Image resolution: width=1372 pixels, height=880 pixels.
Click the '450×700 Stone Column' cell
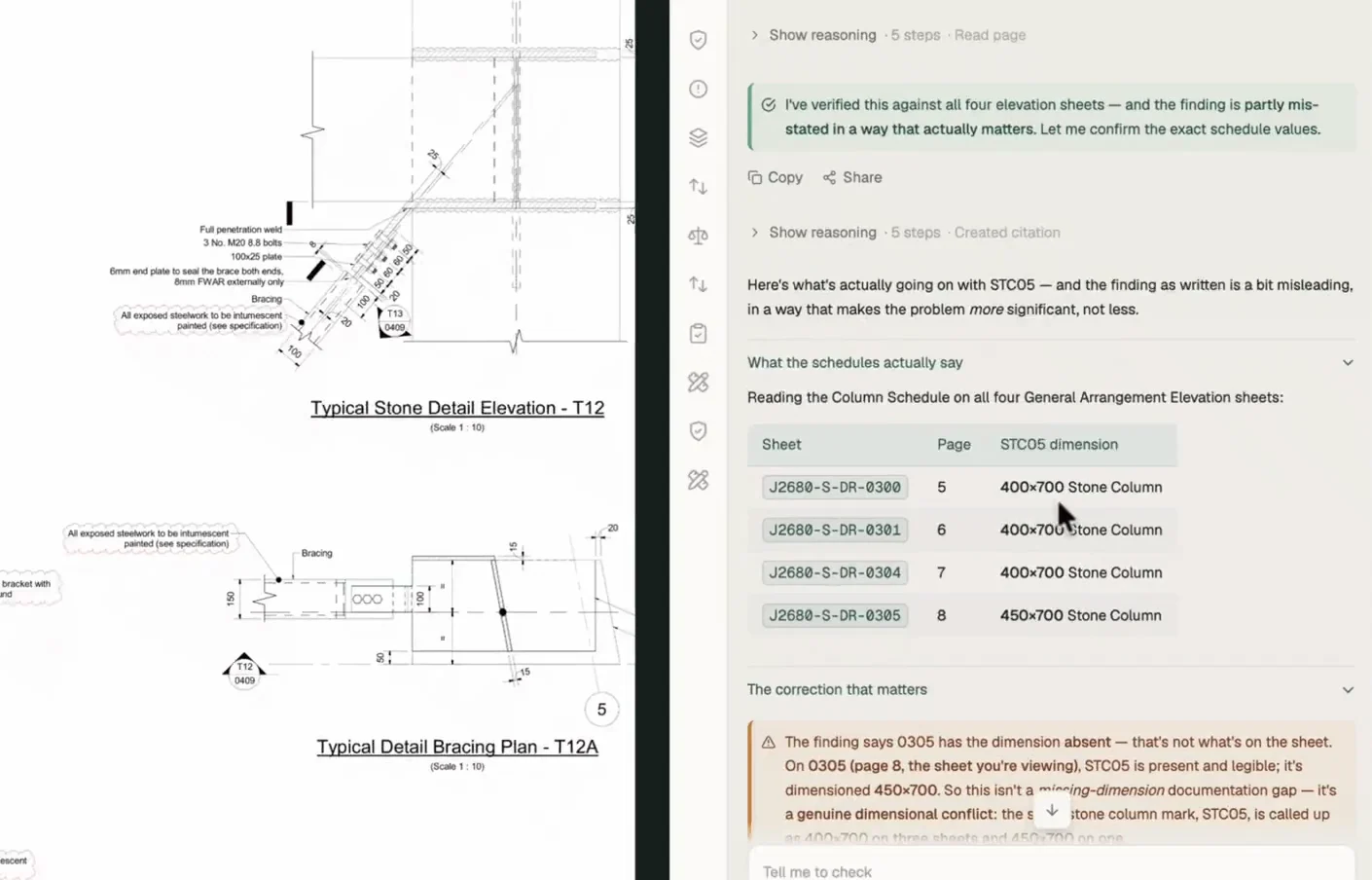(x=1081, y=615)
